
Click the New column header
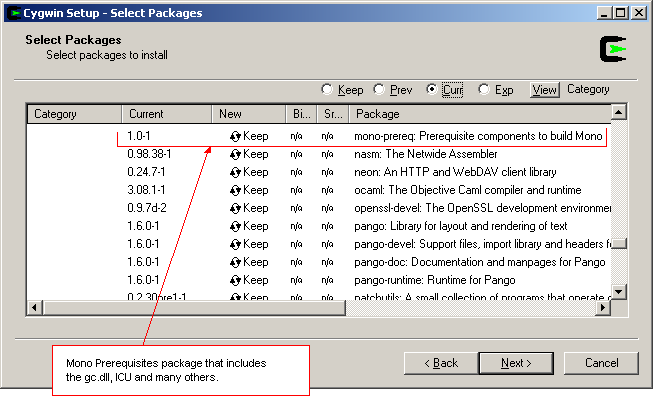click(x=249, y=114)
